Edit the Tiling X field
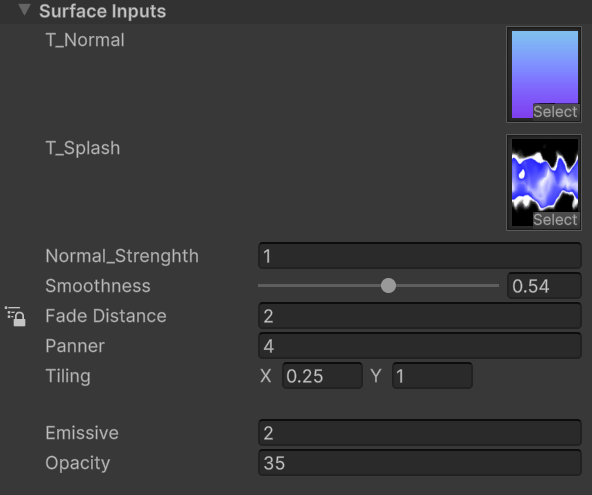 tap(322, 376)
